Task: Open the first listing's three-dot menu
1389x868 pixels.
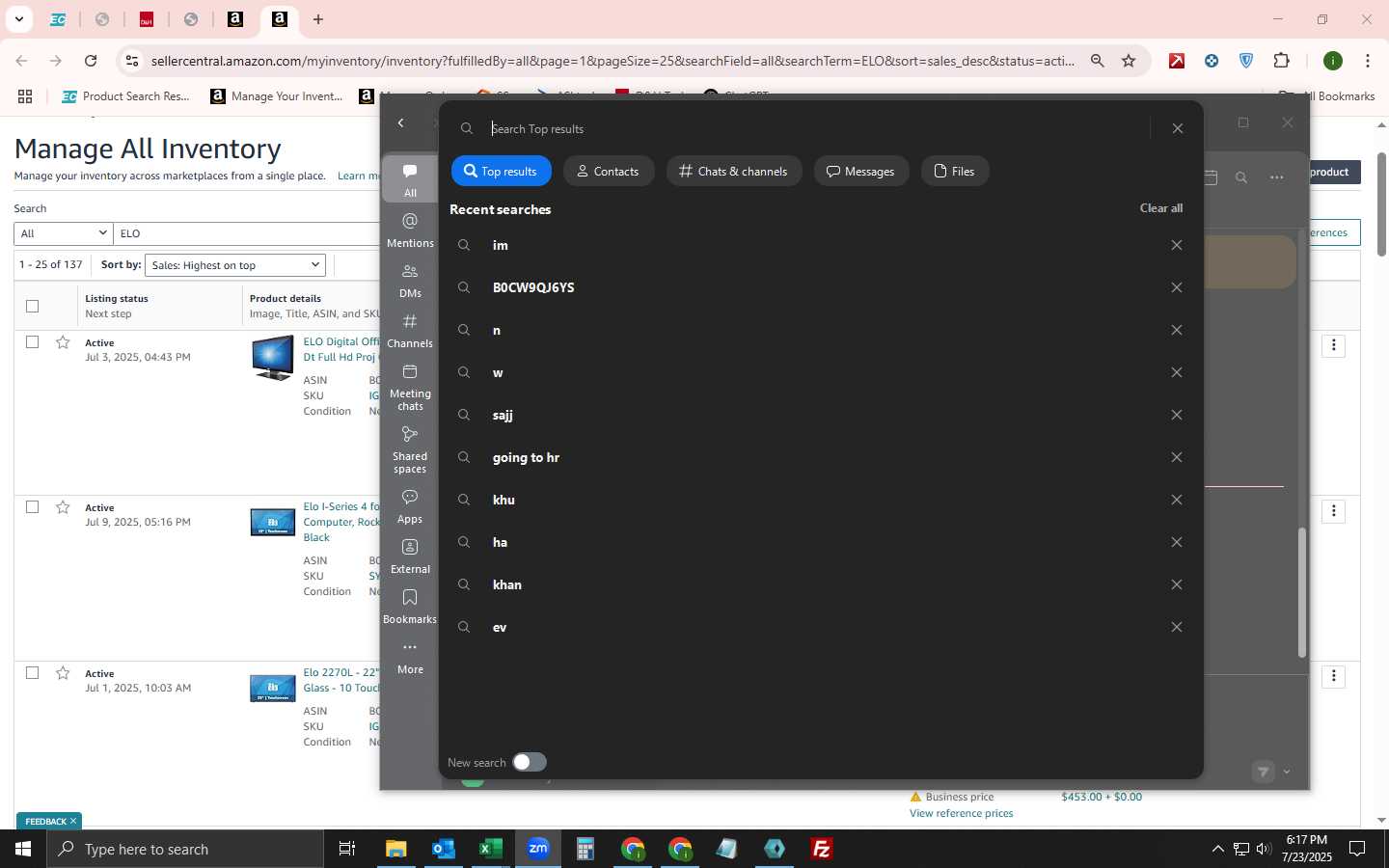Action: [1334, 345]
